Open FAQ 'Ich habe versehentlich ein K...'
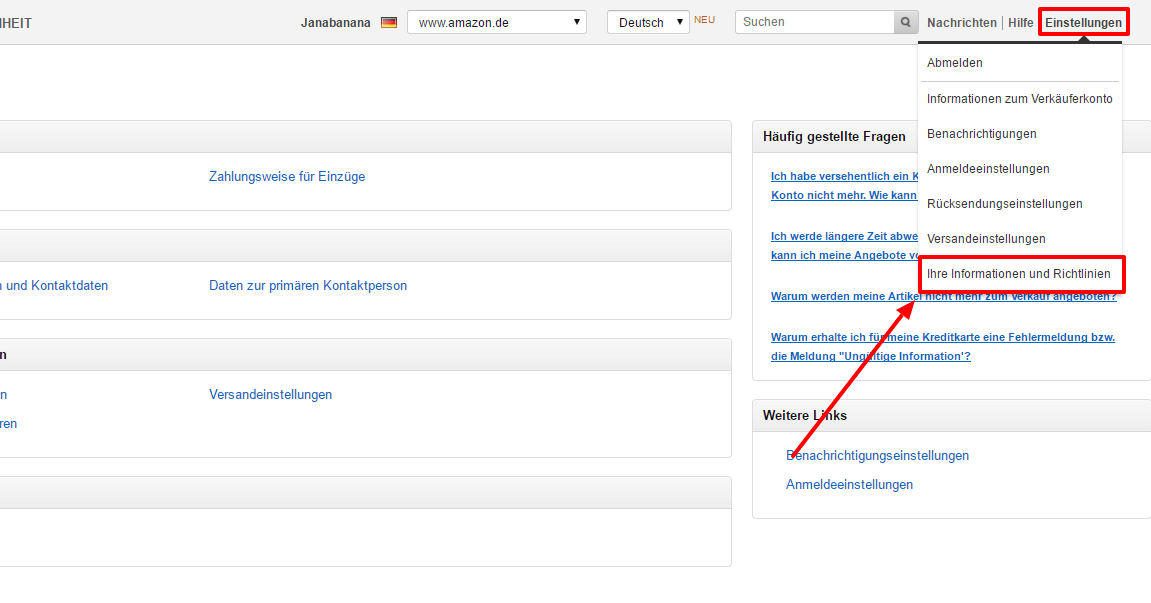The width and height of the screenshot is (1151, 603). (844, 186)
